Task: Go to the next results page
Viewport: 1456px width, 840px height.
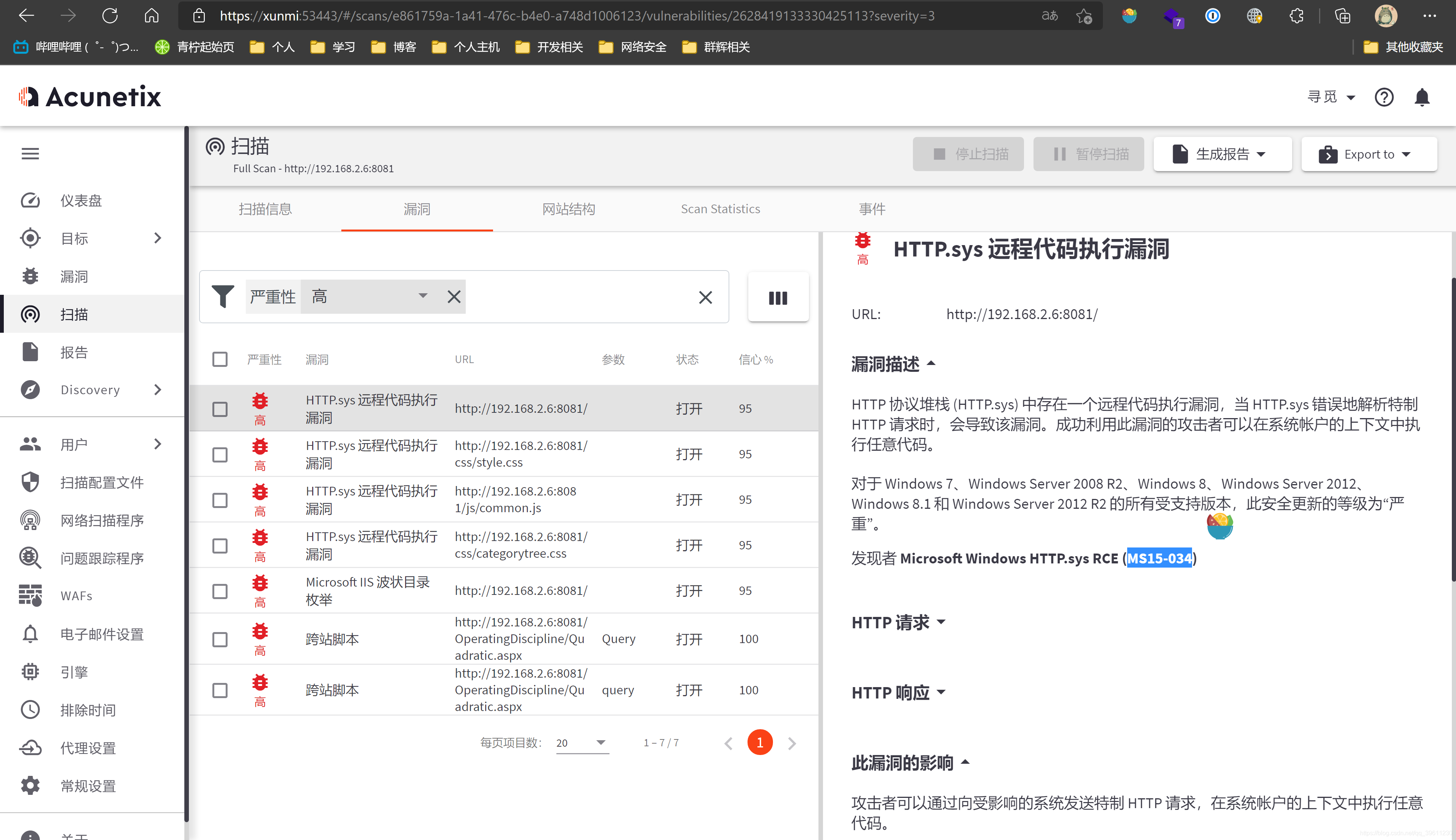Action: 792,744
